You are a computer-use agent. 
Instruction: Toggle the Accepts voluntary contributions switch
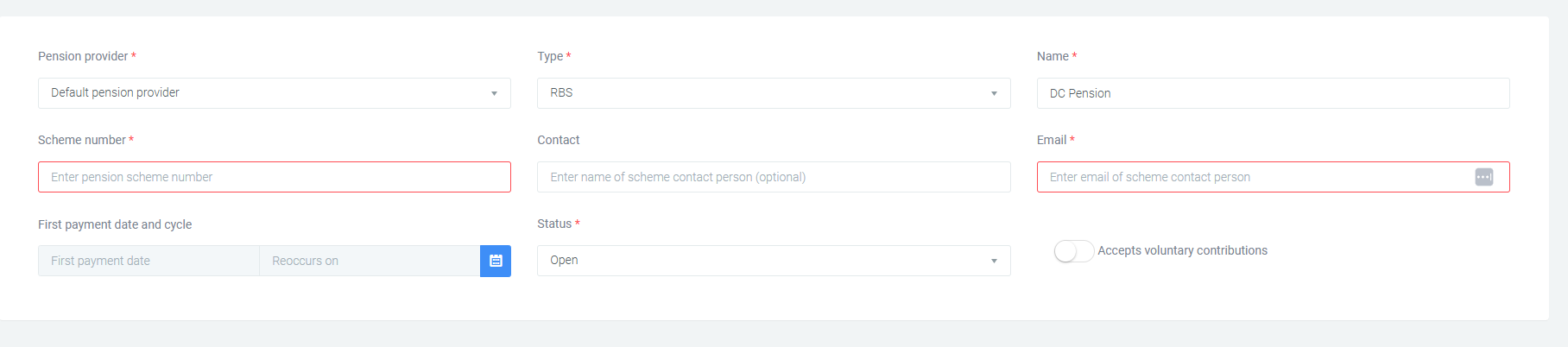pos(1073,251)
